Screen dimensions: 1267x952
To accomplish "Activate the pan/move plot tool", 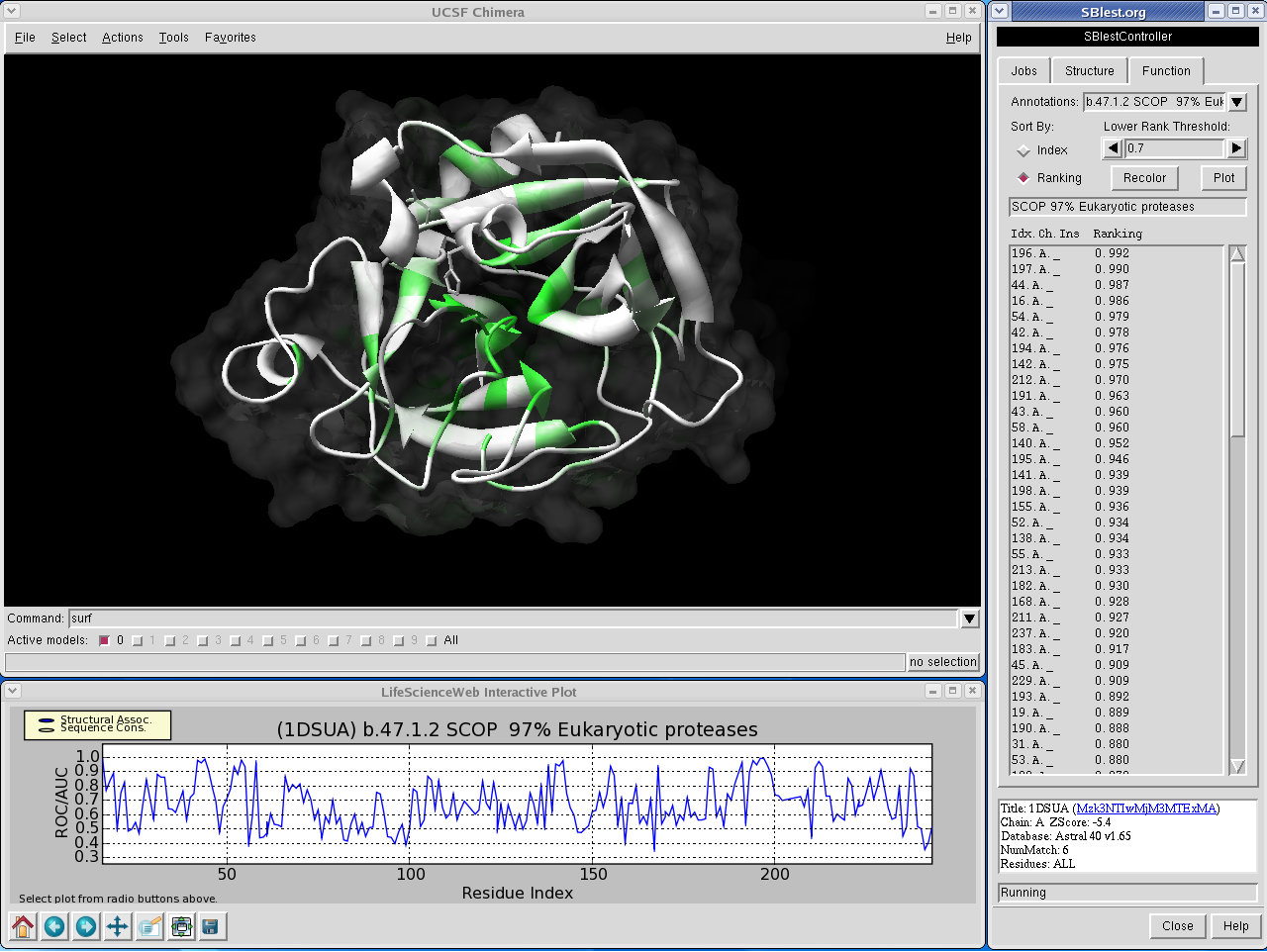I will [x=118, y=926].
